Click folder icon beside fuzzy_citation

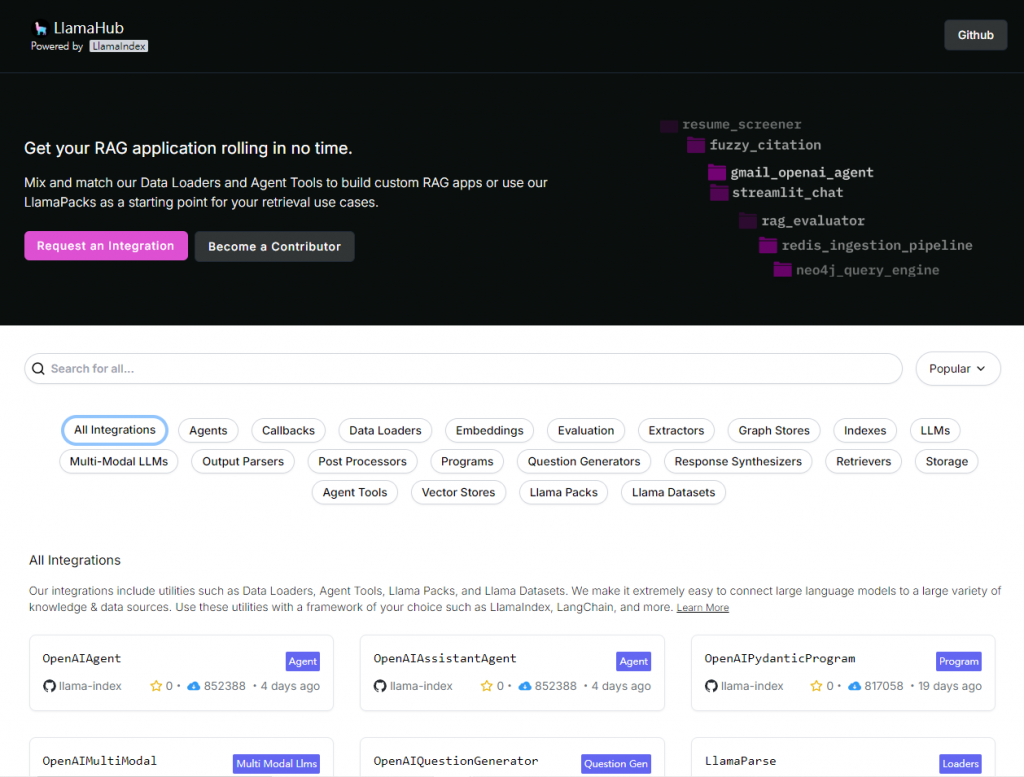tap(696, 145)
